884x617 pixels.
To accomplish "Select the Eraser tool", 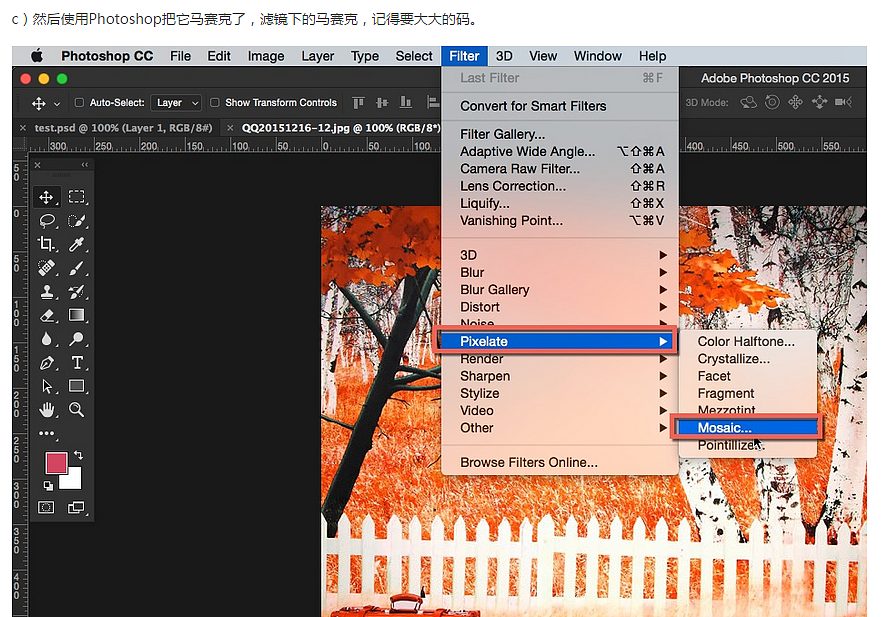I will 46,314.
